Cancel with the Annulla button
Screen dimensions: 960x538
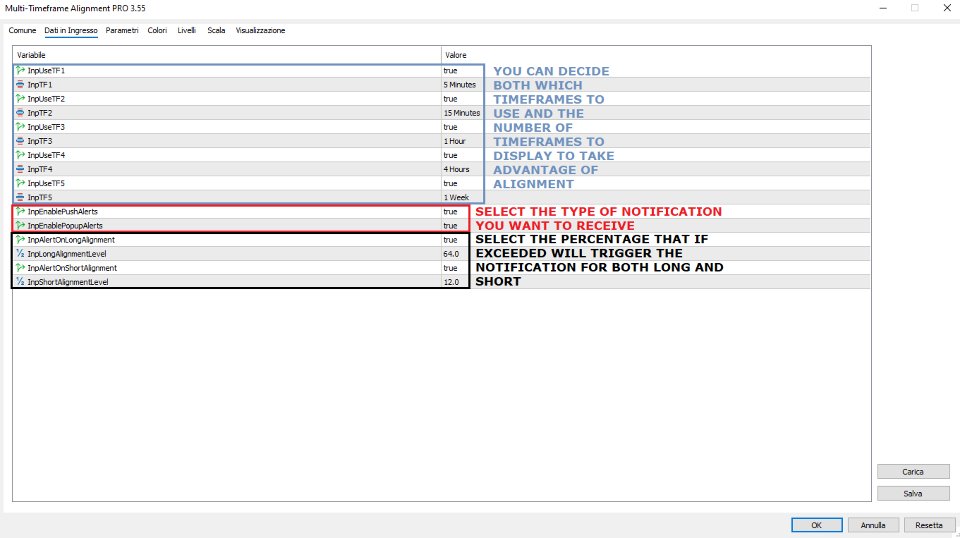click(873, 525)
